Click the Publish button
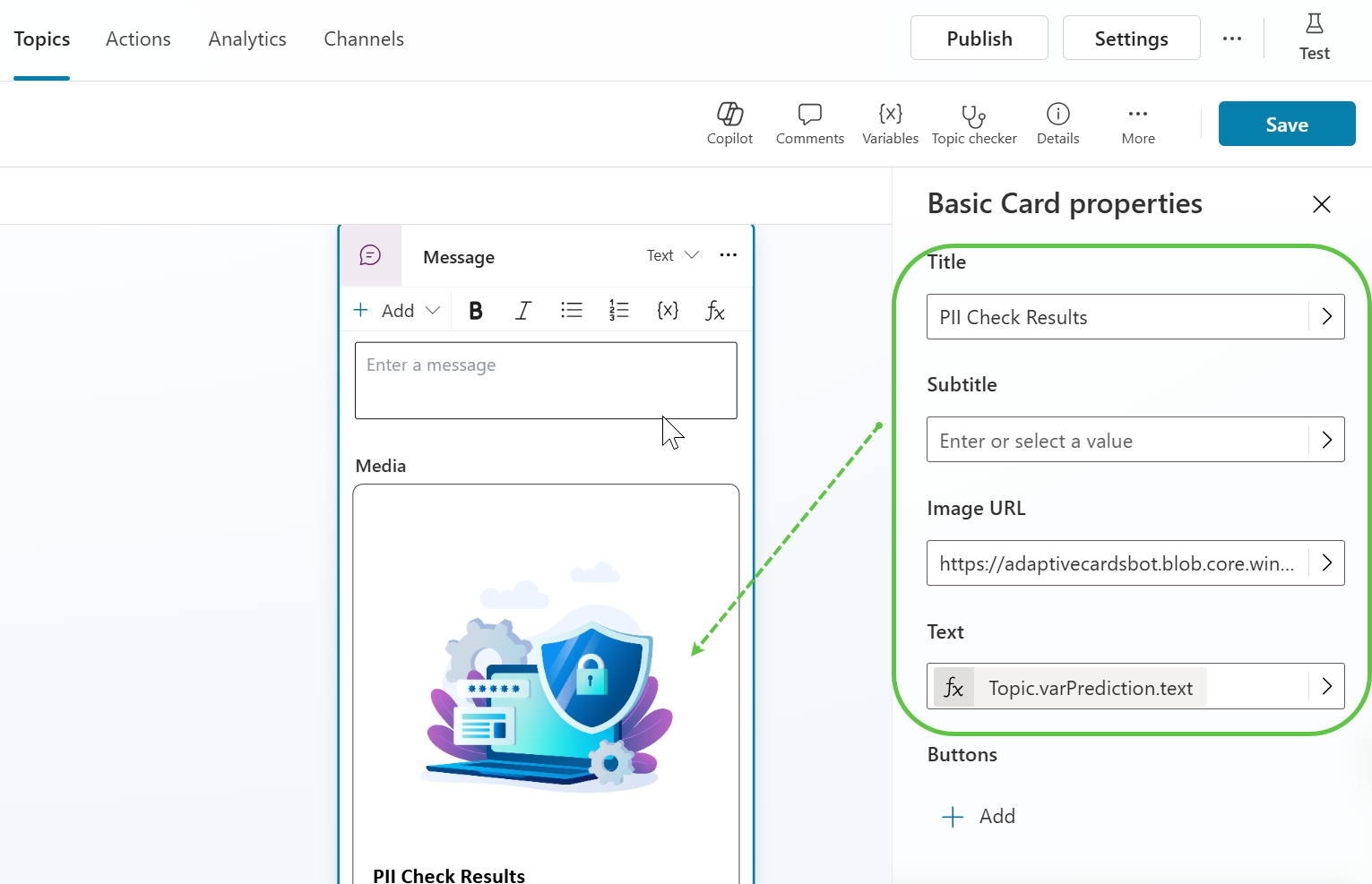Screen dimensions: 1372x884 tap(979, 39)
